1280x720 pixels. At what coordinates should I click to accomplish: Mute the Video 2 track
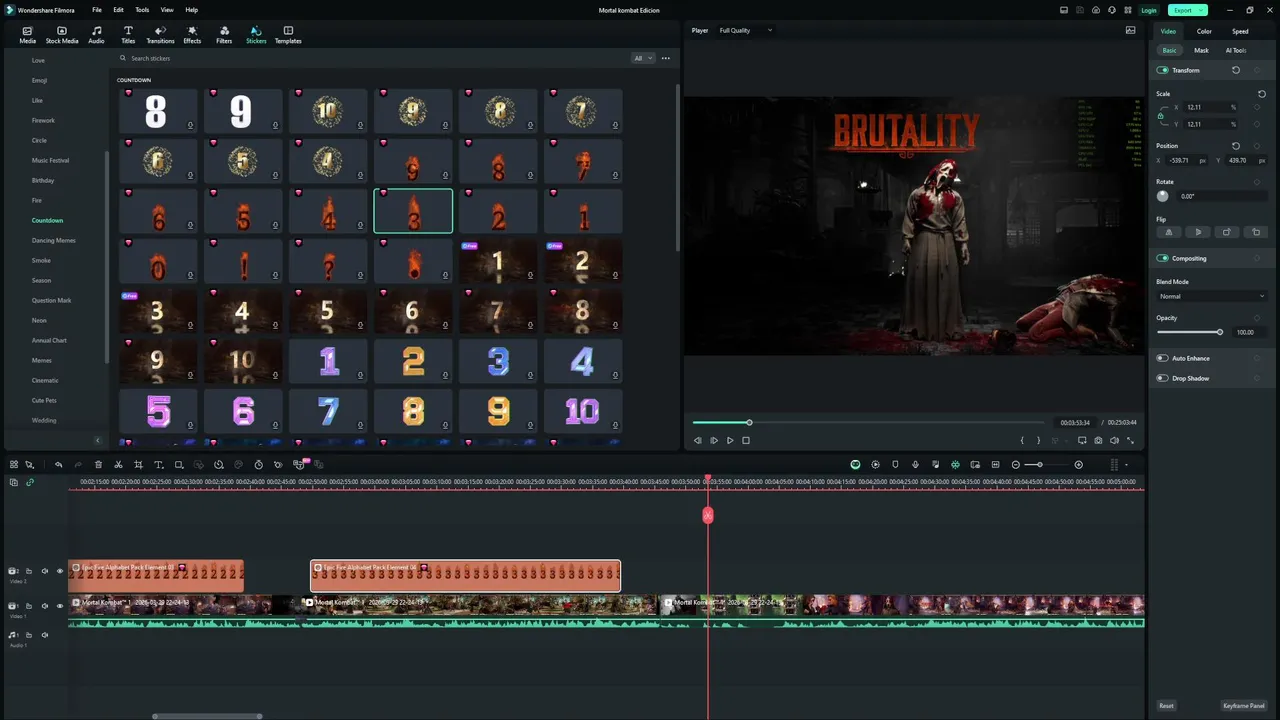click(44, 571)
